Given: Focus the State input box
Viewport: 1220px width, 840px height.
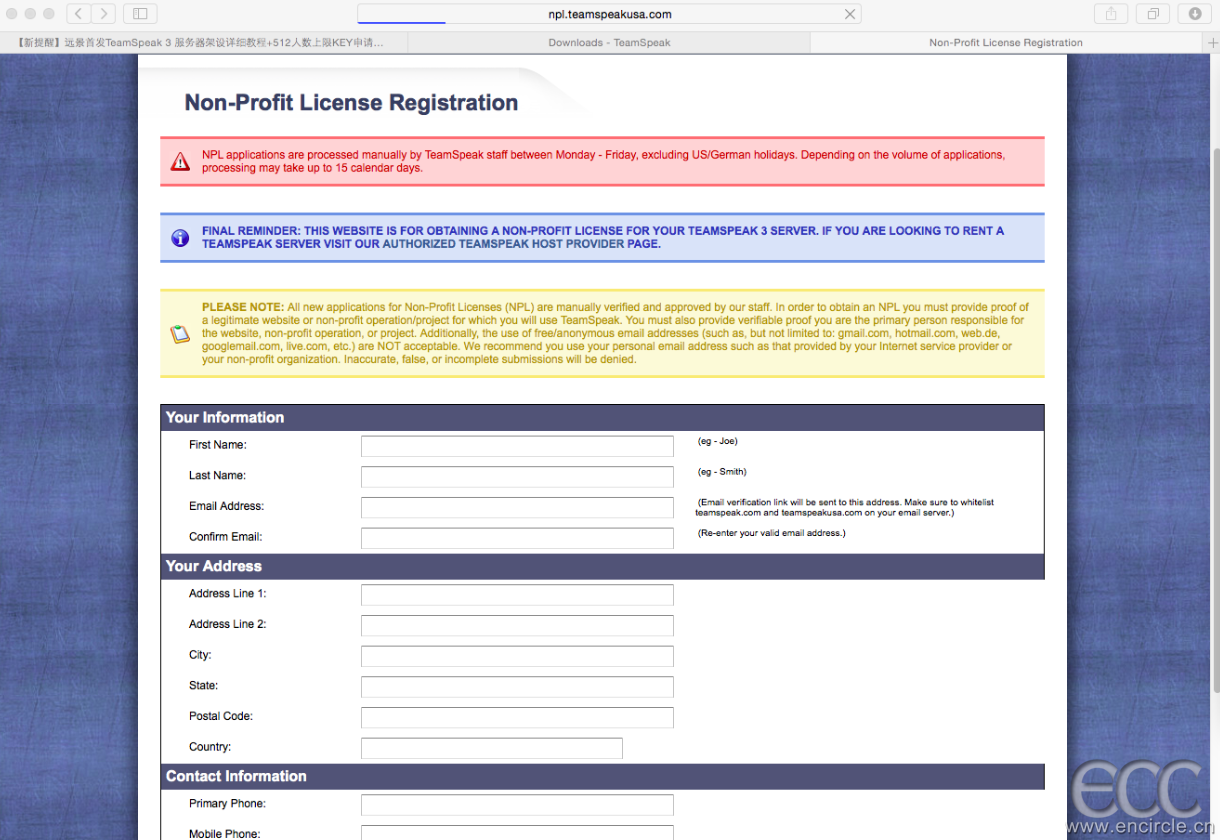Looking at the screenshot, I should (x=517, y=687).
